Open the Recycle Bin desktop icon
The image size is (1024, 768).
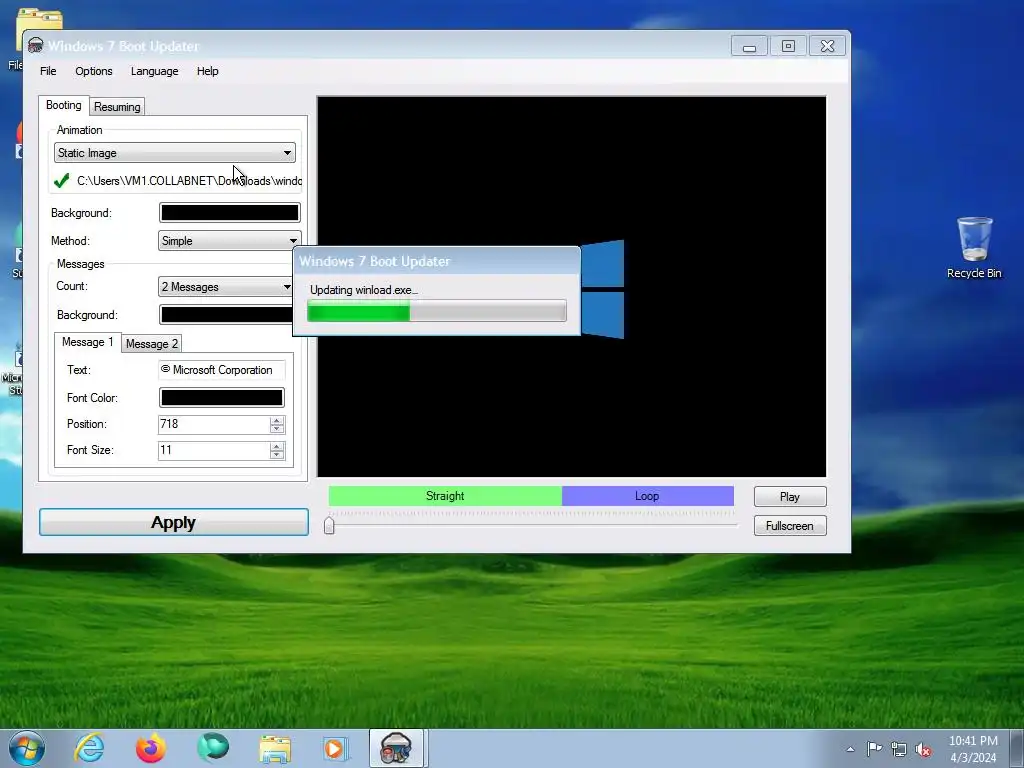[x=974, y=248]
